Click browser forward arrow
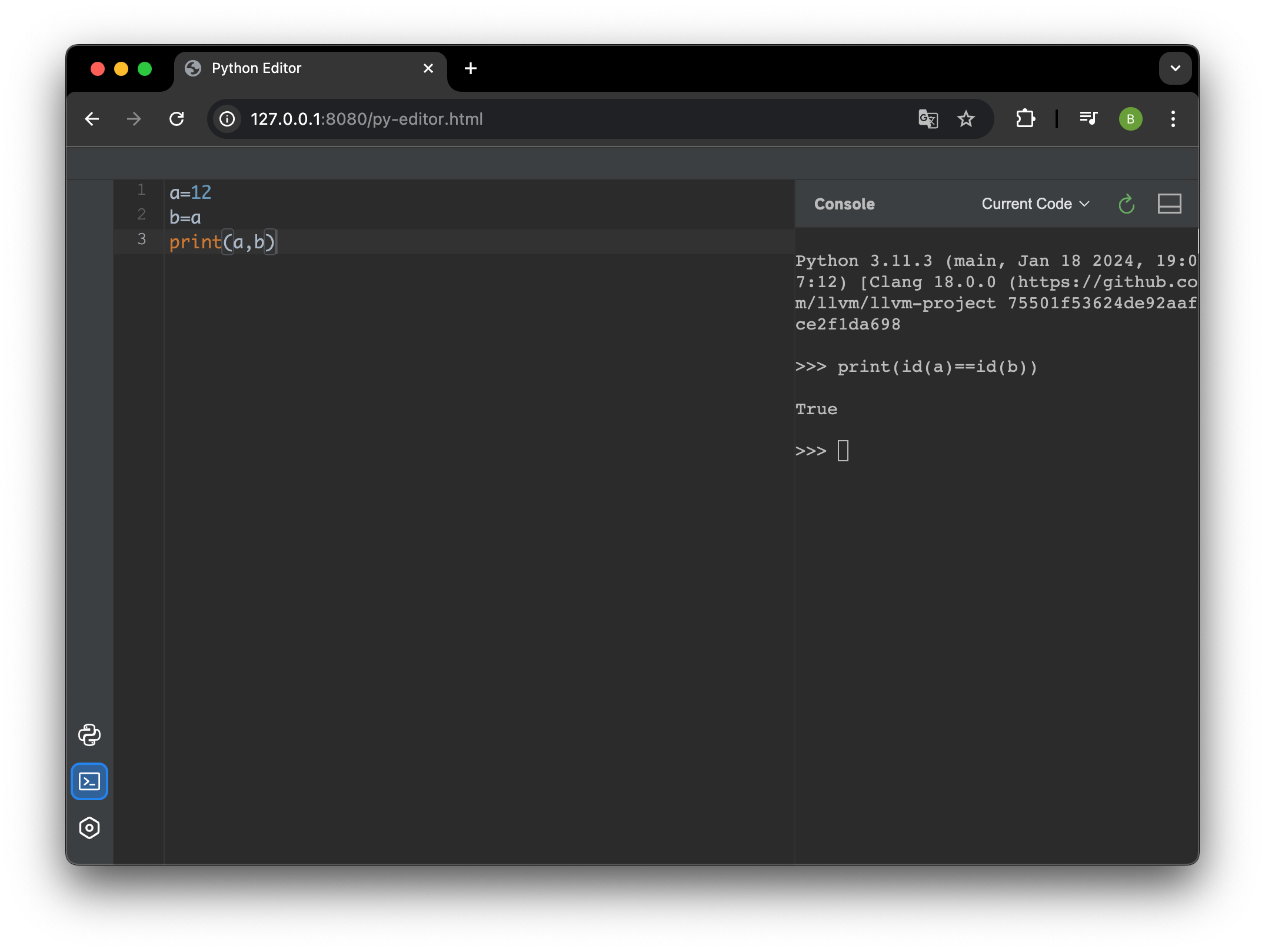The height and width of the screenshot is (952, 1265). tap(134, 119)
